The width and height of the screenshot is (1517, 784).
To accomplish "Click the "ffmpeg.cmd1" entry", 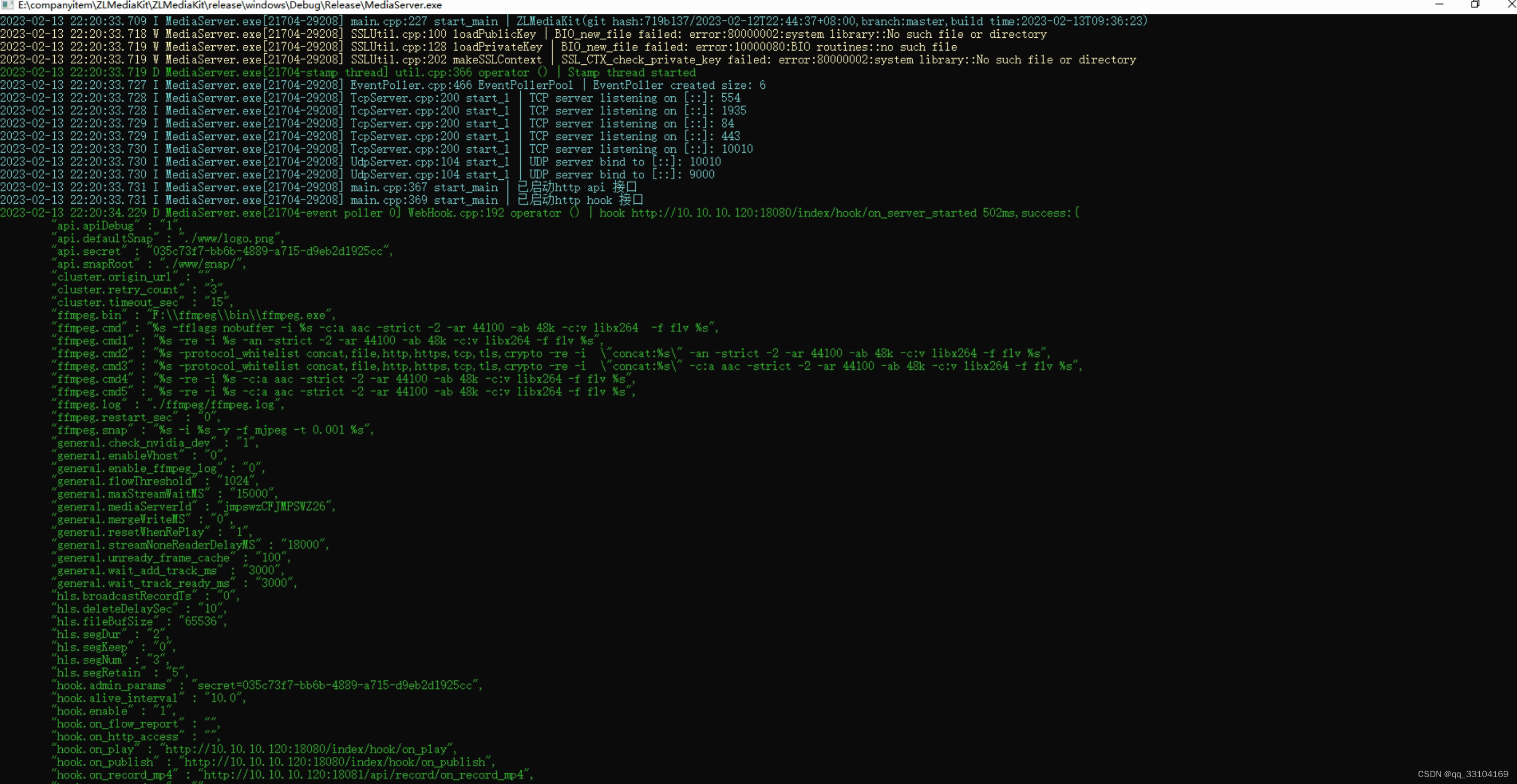I will tap(328, 341).
